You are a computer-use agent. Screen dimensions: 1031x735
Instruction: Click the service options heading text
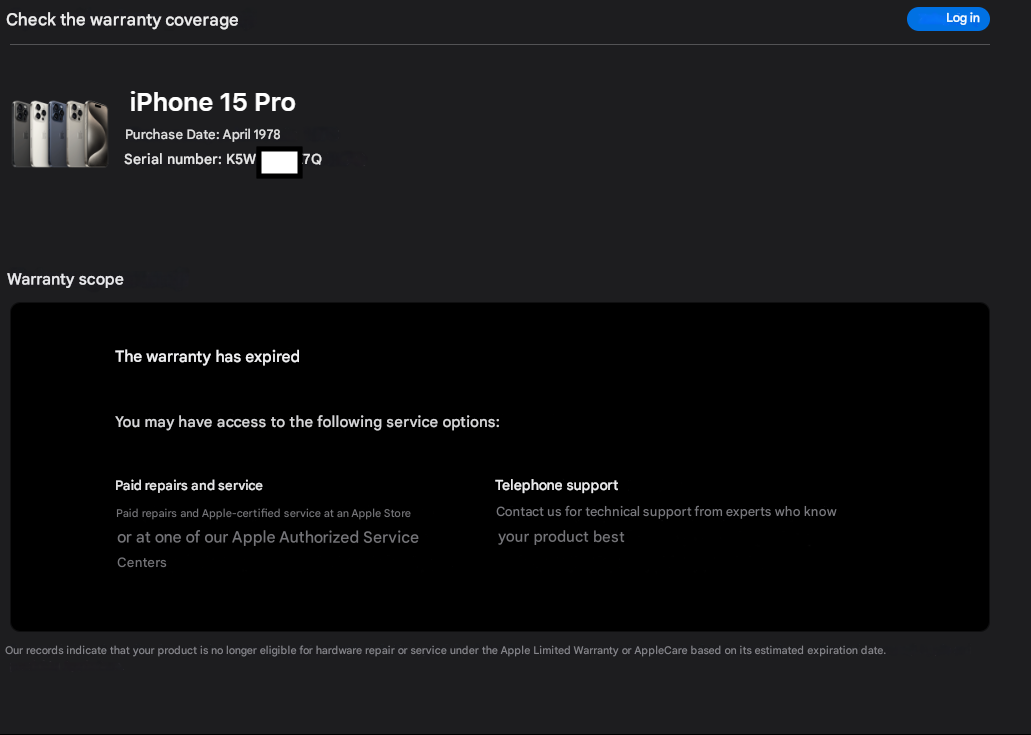pyautogui.click(x=307, y=421)
